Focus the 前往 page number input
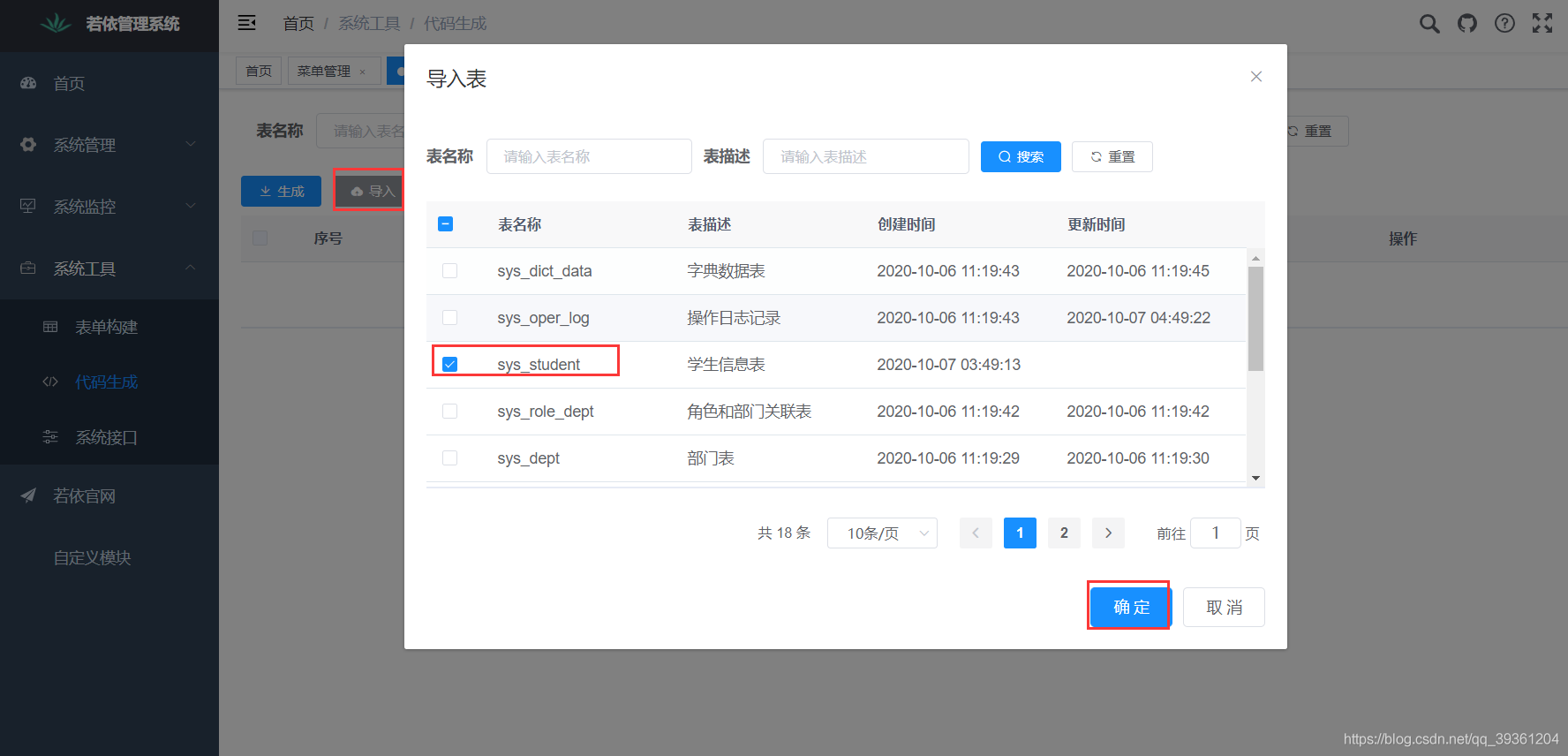This screenshot has width=1568, height=756. [x=1215, y=533]
